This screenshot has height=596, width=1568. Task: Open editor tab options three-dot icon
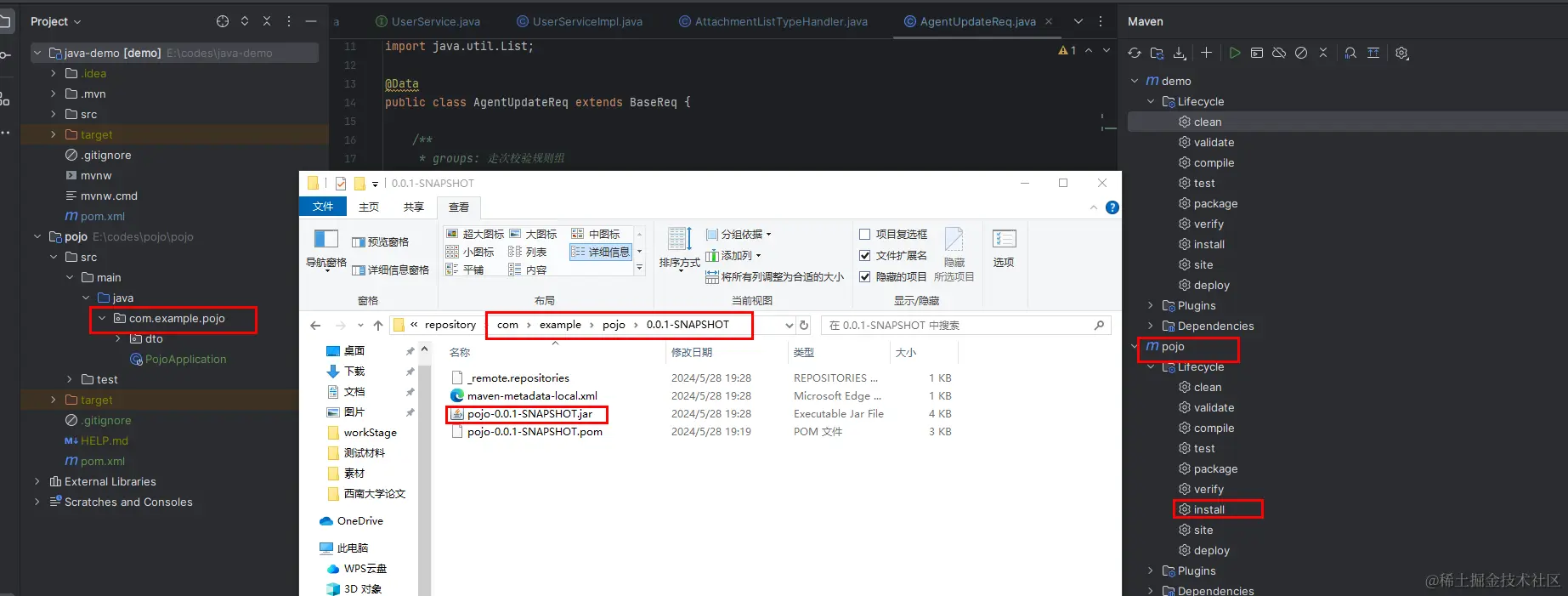1101,21
